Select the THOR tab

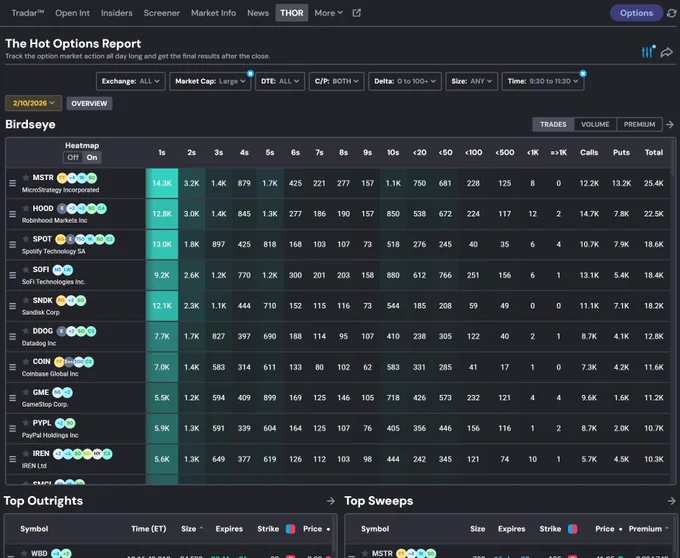tap(292, 13)
